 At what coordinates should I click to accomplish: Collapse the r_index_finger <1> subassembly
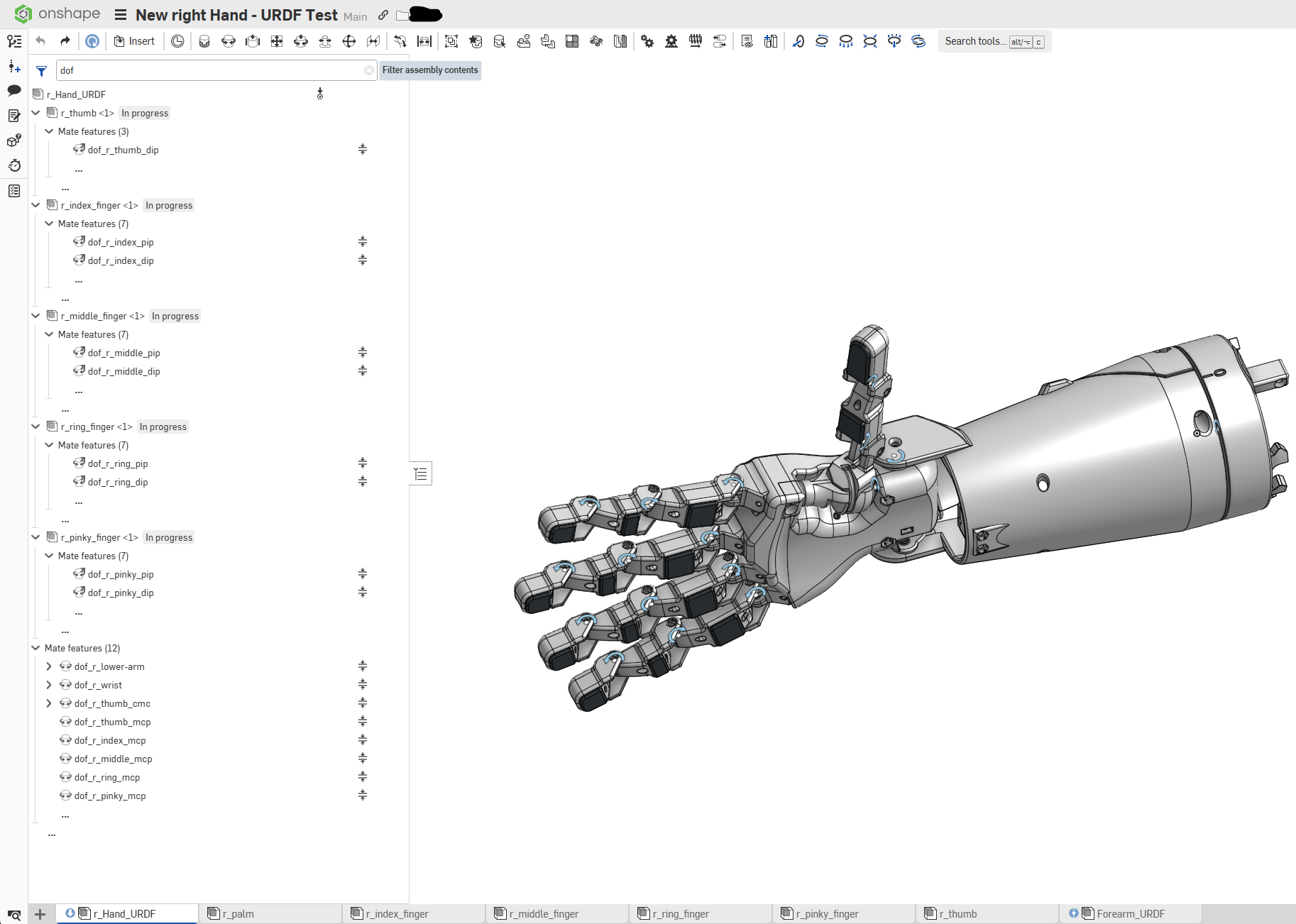35,205
